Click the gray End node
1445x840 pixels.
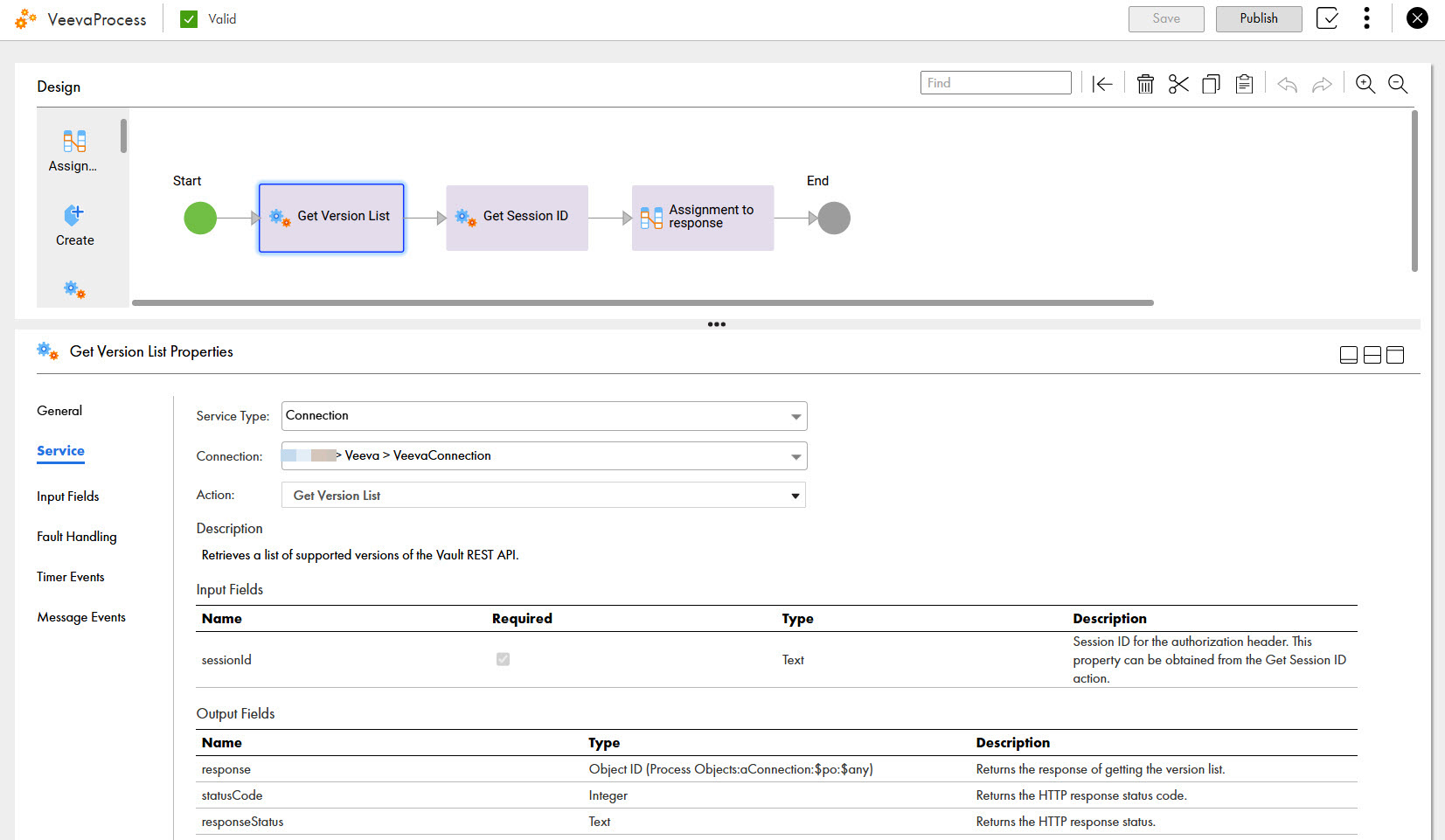point(834,218)
